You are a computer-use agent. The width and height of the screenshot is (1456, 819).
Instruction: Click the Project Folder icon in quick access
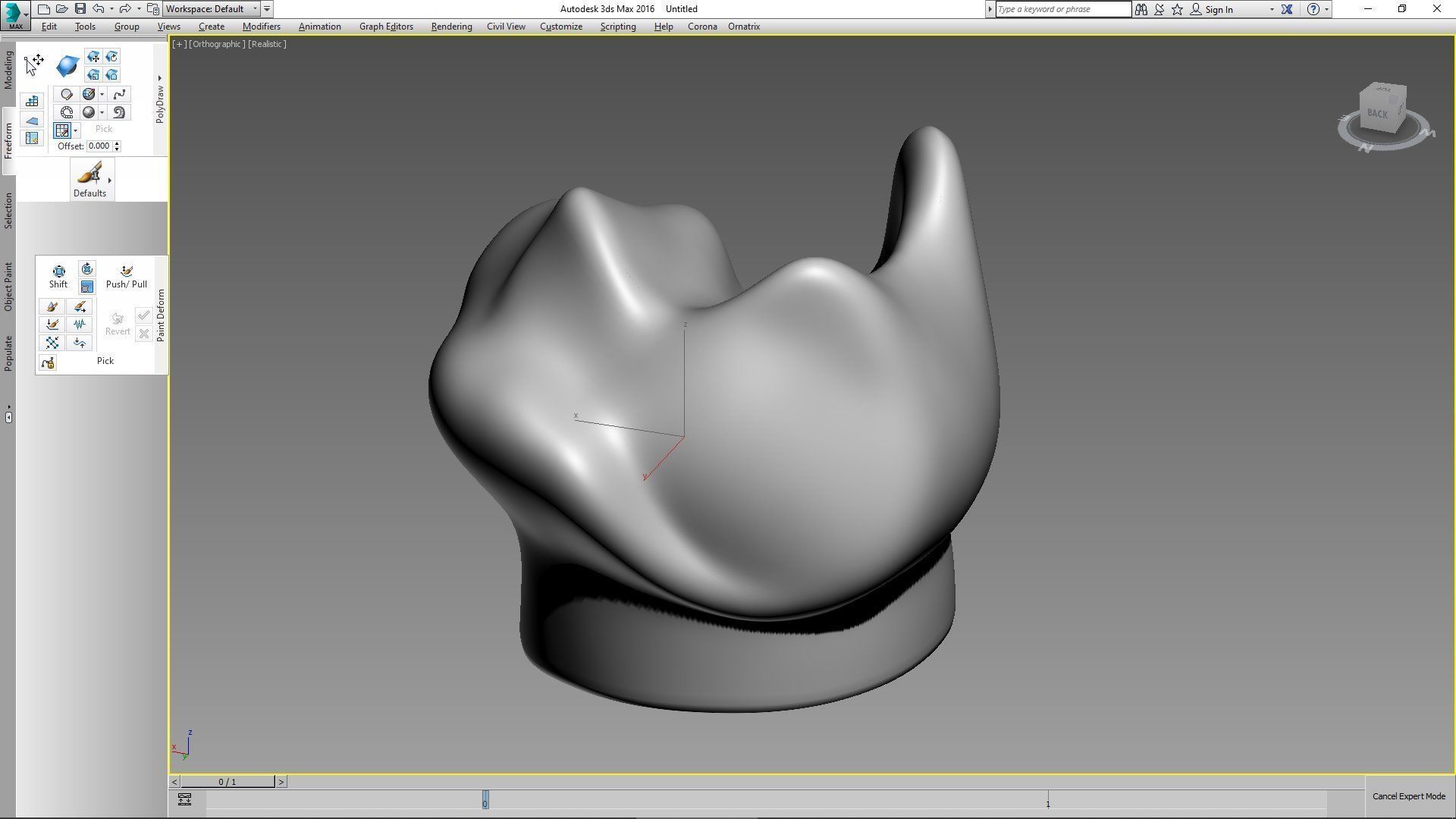coord(153,9)
